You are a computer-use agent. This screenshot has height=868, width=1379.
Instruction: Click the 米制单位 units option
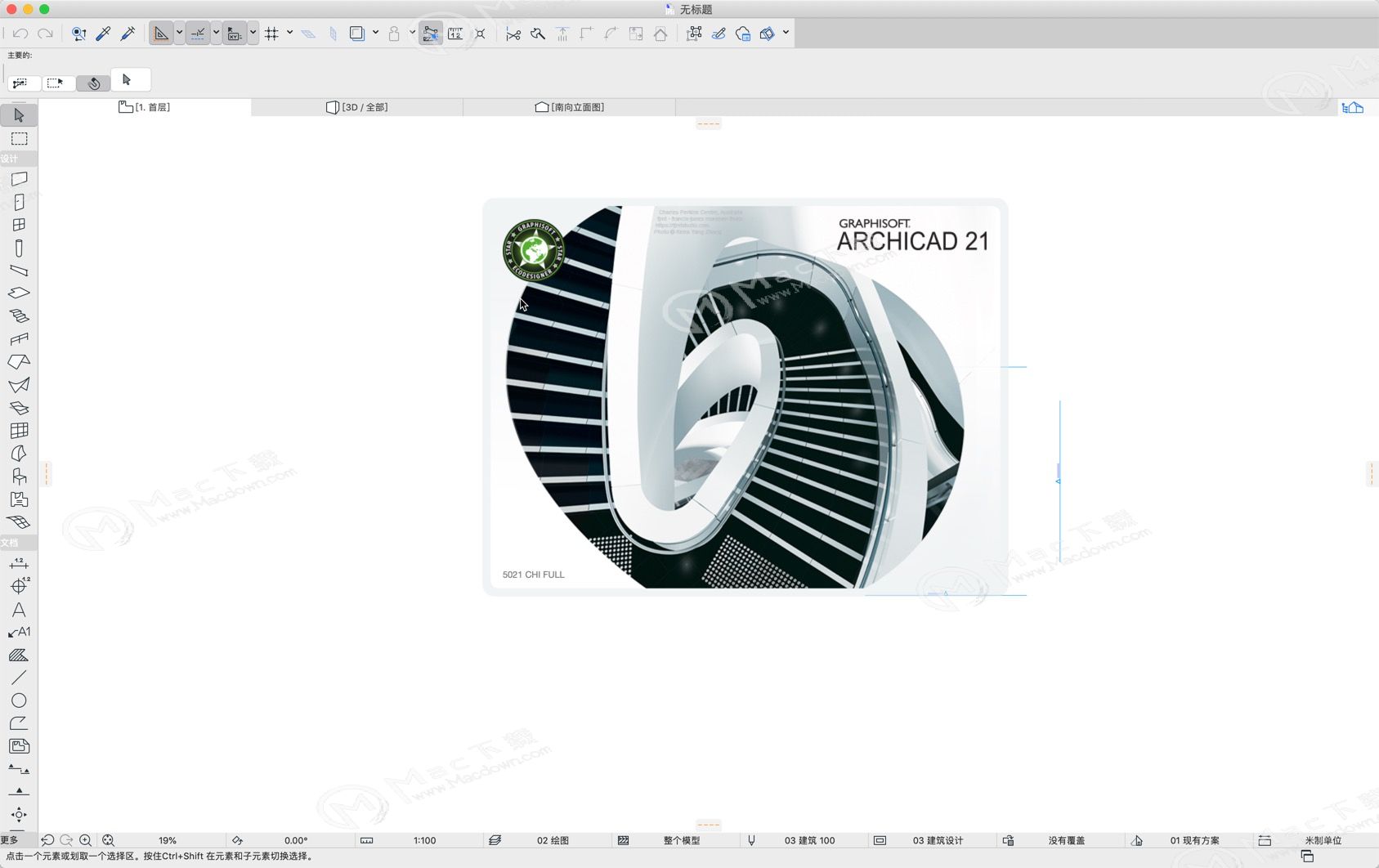pyautogui.click(x=1323, y=840)
